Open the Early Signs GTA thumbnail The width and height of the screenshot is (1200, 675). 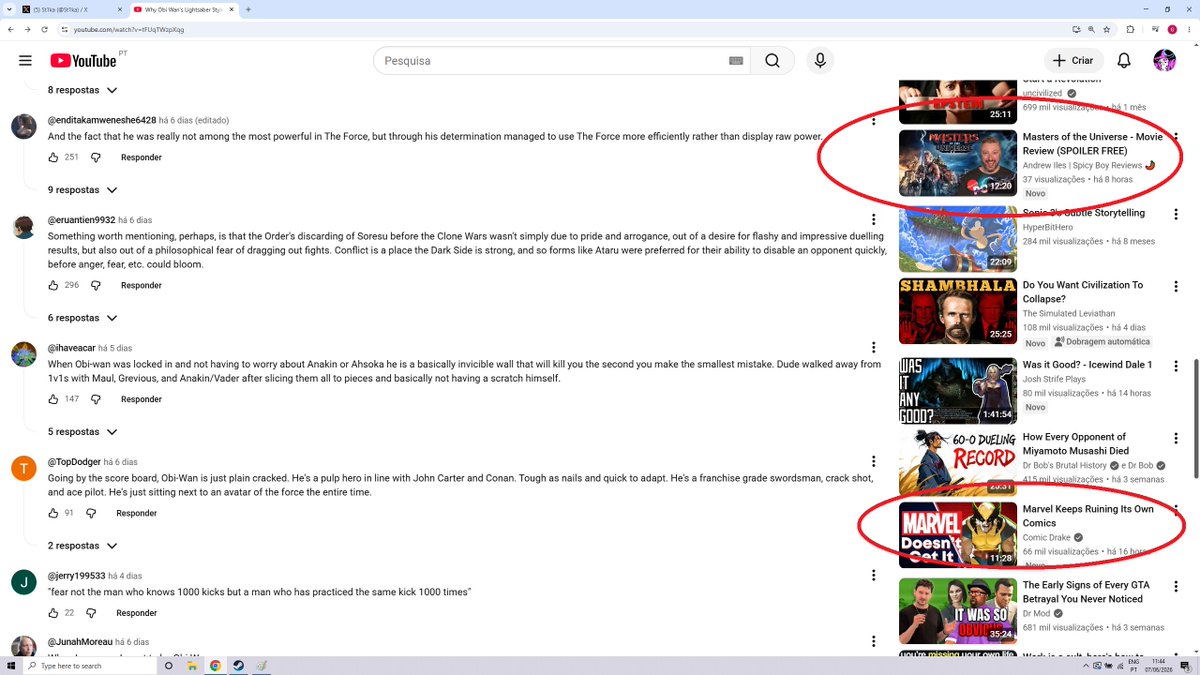(958, 611)
